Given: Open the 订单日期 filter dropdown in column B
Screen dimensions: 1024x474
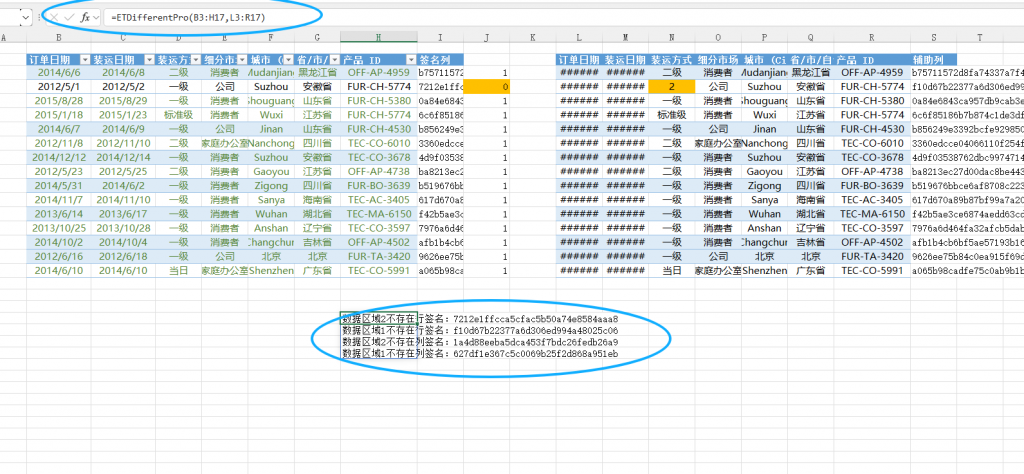Looking at the screenshot, I should [85, 59].
